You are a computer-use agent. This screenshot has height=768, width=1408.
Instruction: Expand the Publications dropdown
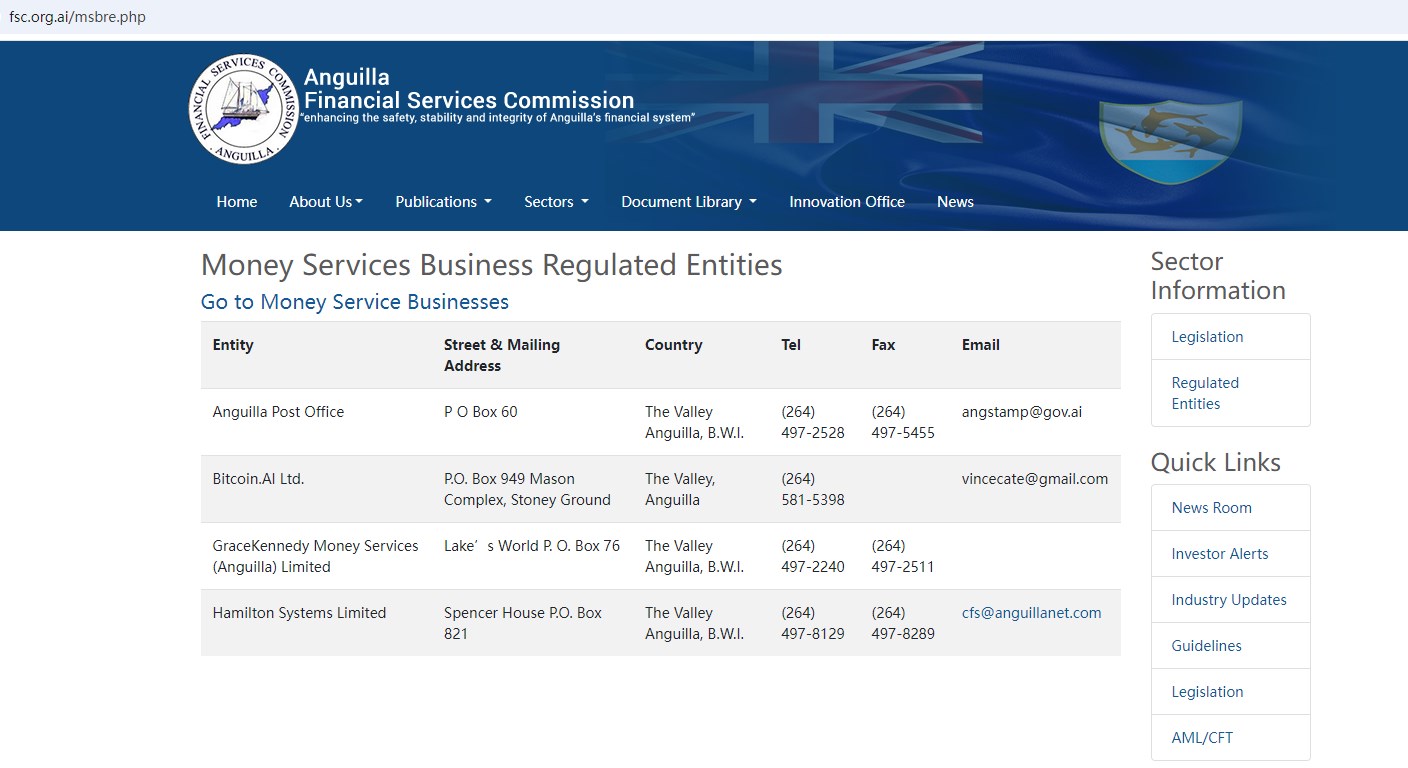[443, 202]
